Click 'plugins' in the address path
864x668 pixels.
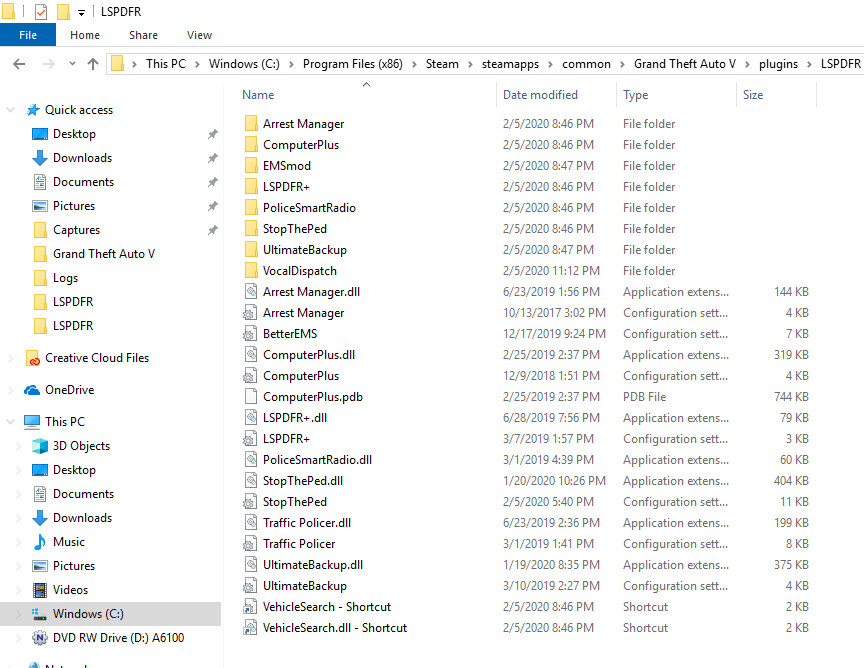[778, 64]
